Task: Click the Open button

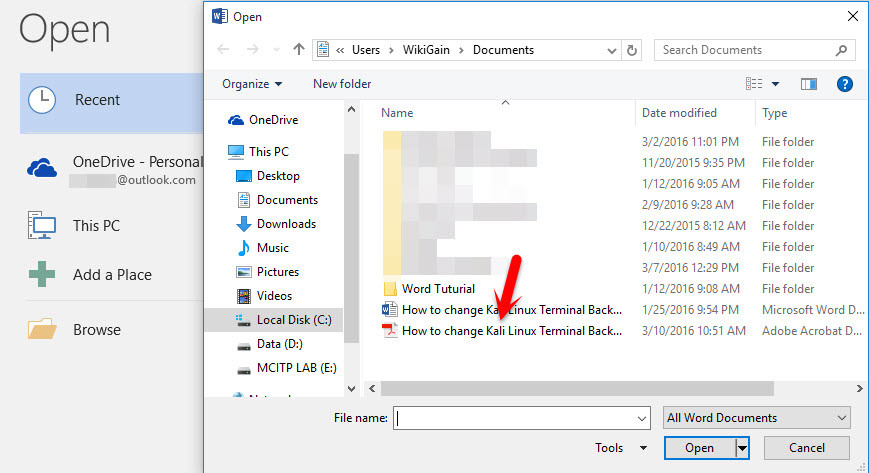Action: point(699,447)
